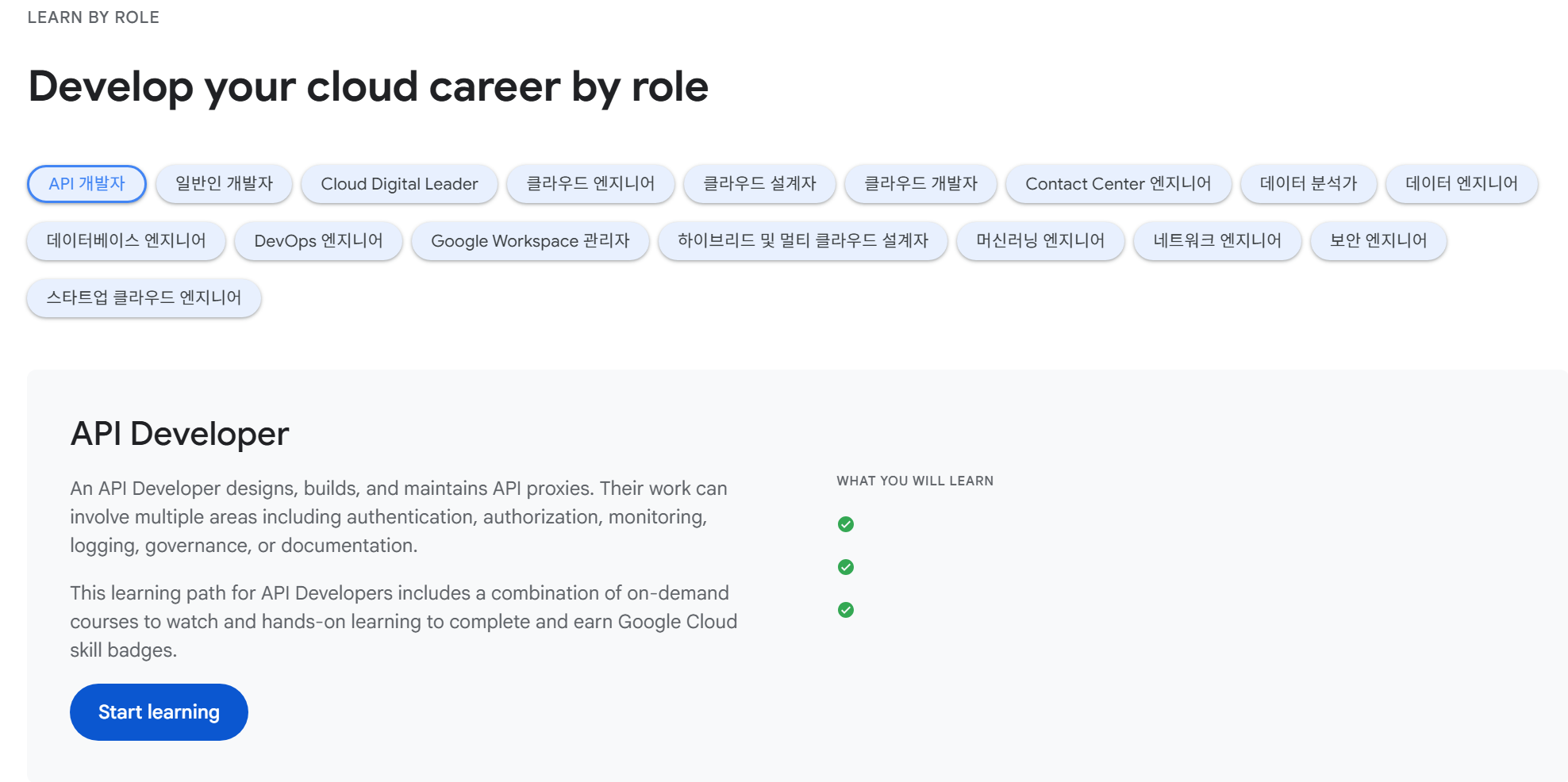Click the LEARN BY ROLE label
Viewport: 1568px width, 782px height.
[94, 17]
